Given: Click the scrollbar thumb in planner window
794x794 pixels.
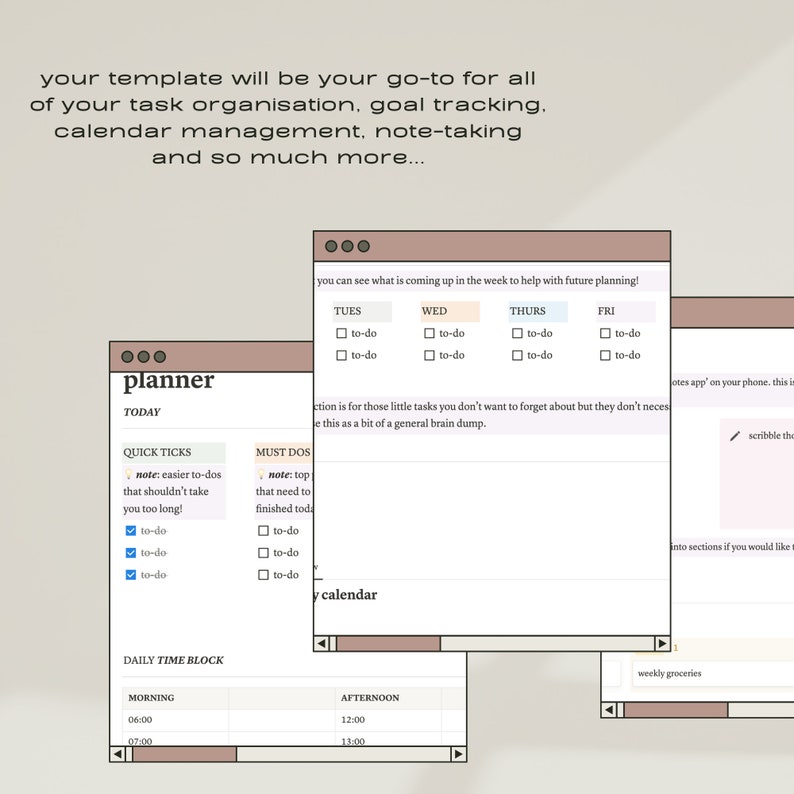Looking at the screenshot, I should [184, 754].
